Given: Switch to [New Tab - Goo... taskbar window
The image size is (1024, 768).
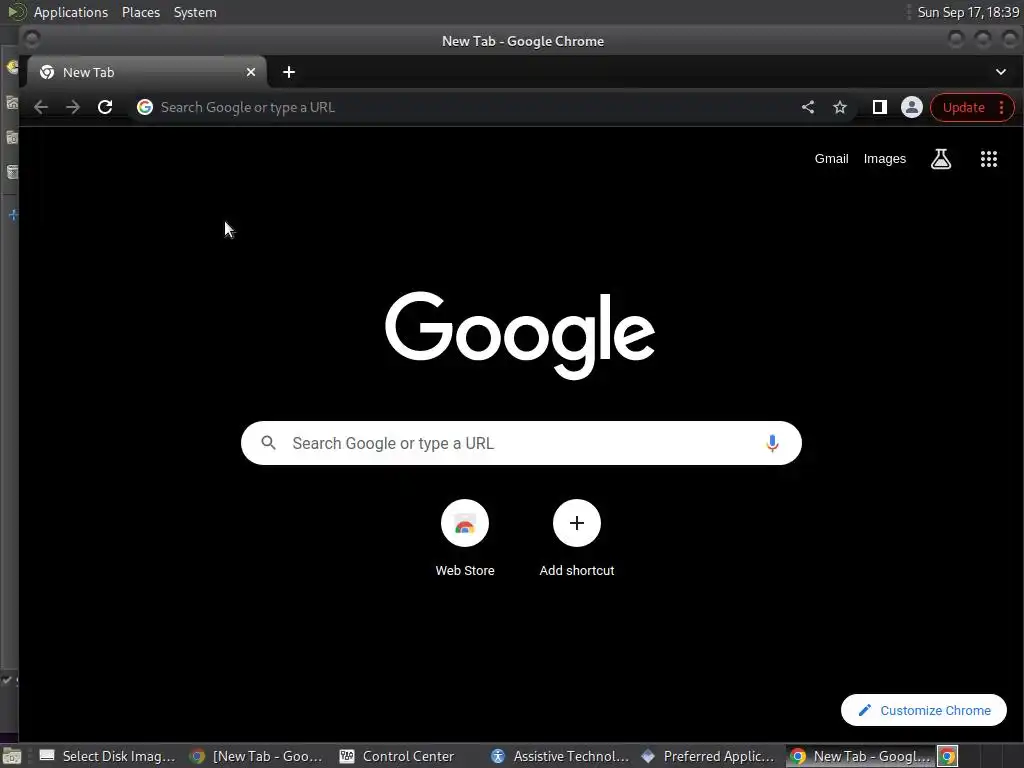Looking at the screenshot, I should pyautogui.click(x=256, y=756).
